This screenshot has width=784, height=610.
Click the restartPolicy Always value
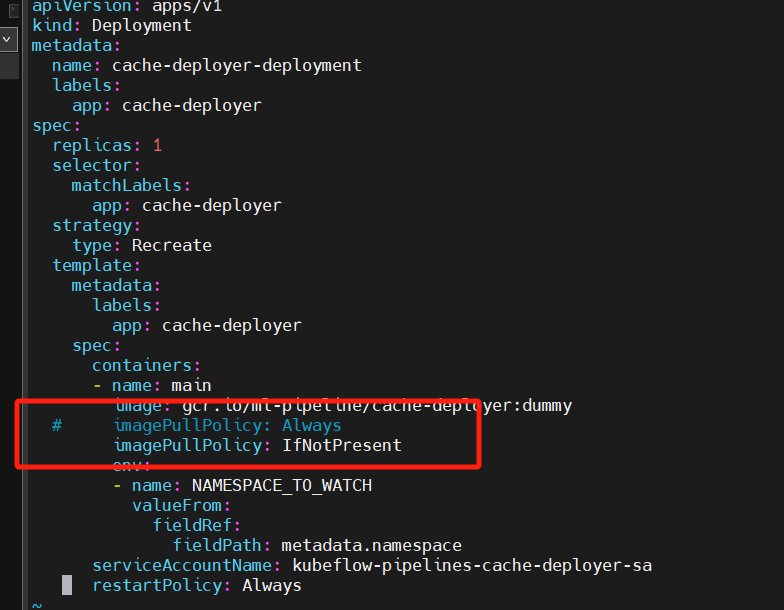272,586
